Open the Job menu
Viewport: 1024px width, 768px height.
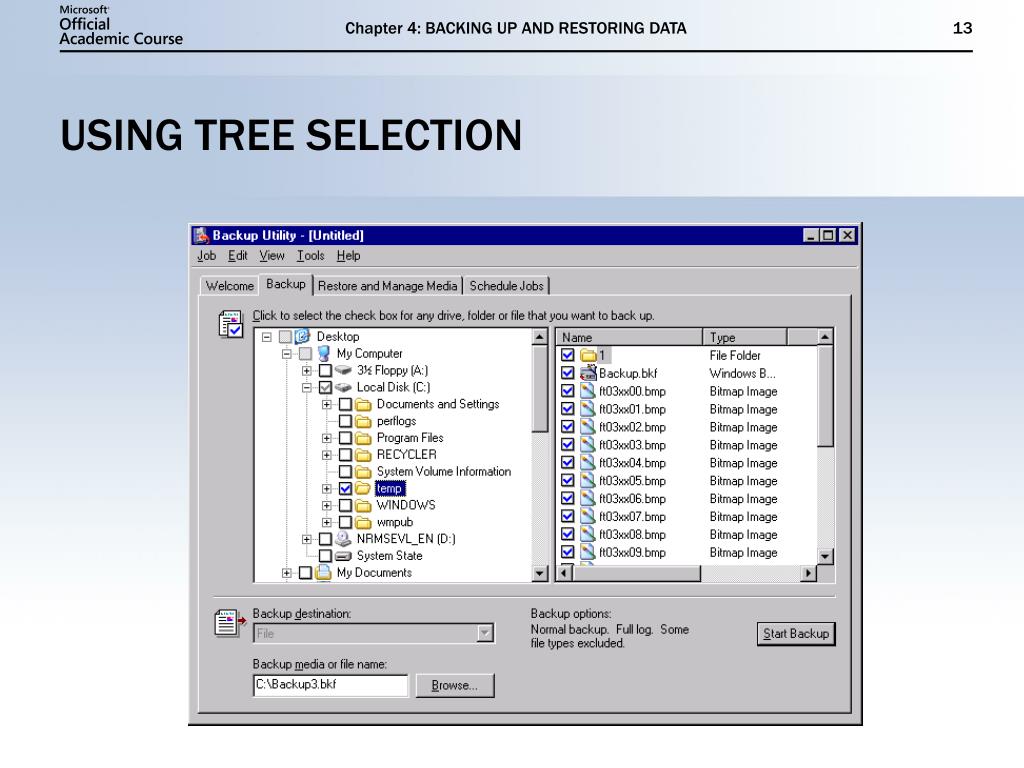point(206,256)
